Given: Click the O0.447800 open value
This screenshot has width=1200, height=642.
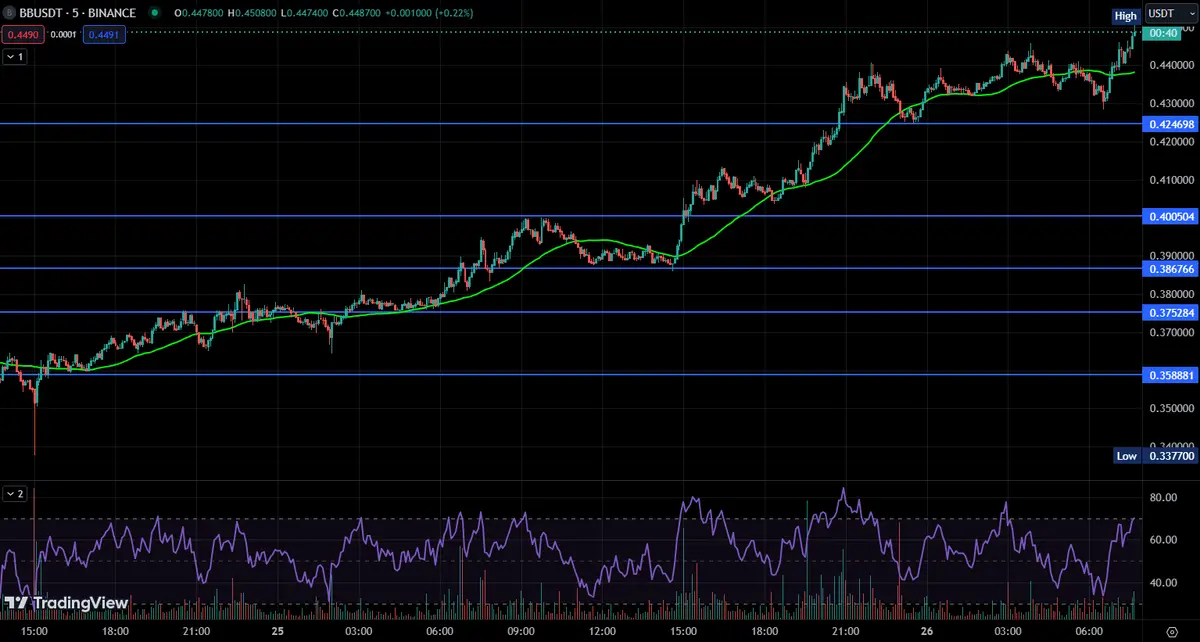Looking at the screenshot, I should (x=199, y=13).
